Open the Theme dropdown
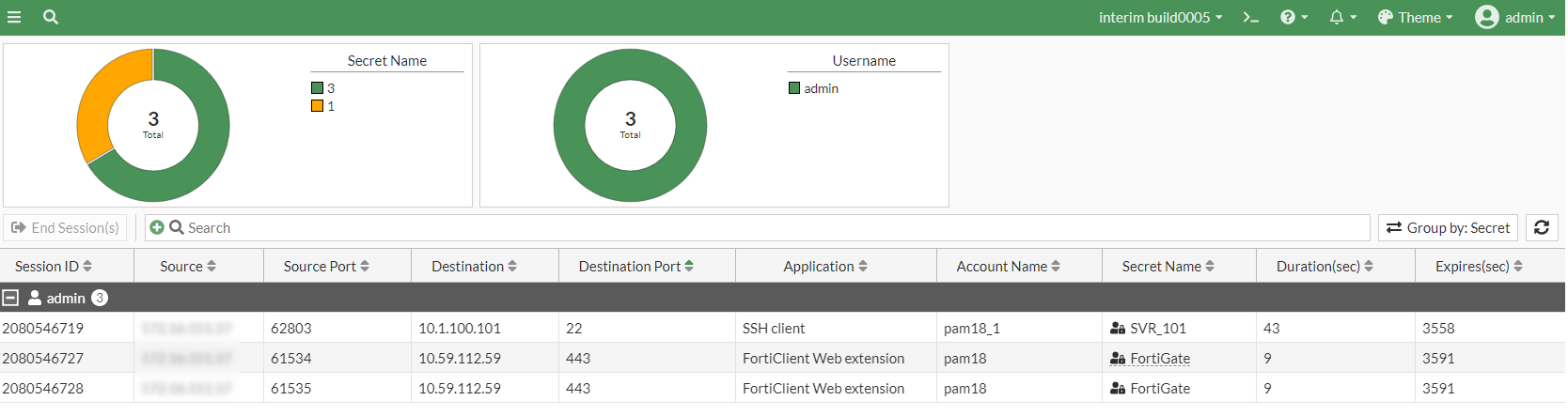Viewport: 1568px width, 416px height. tap(1415, 17)
